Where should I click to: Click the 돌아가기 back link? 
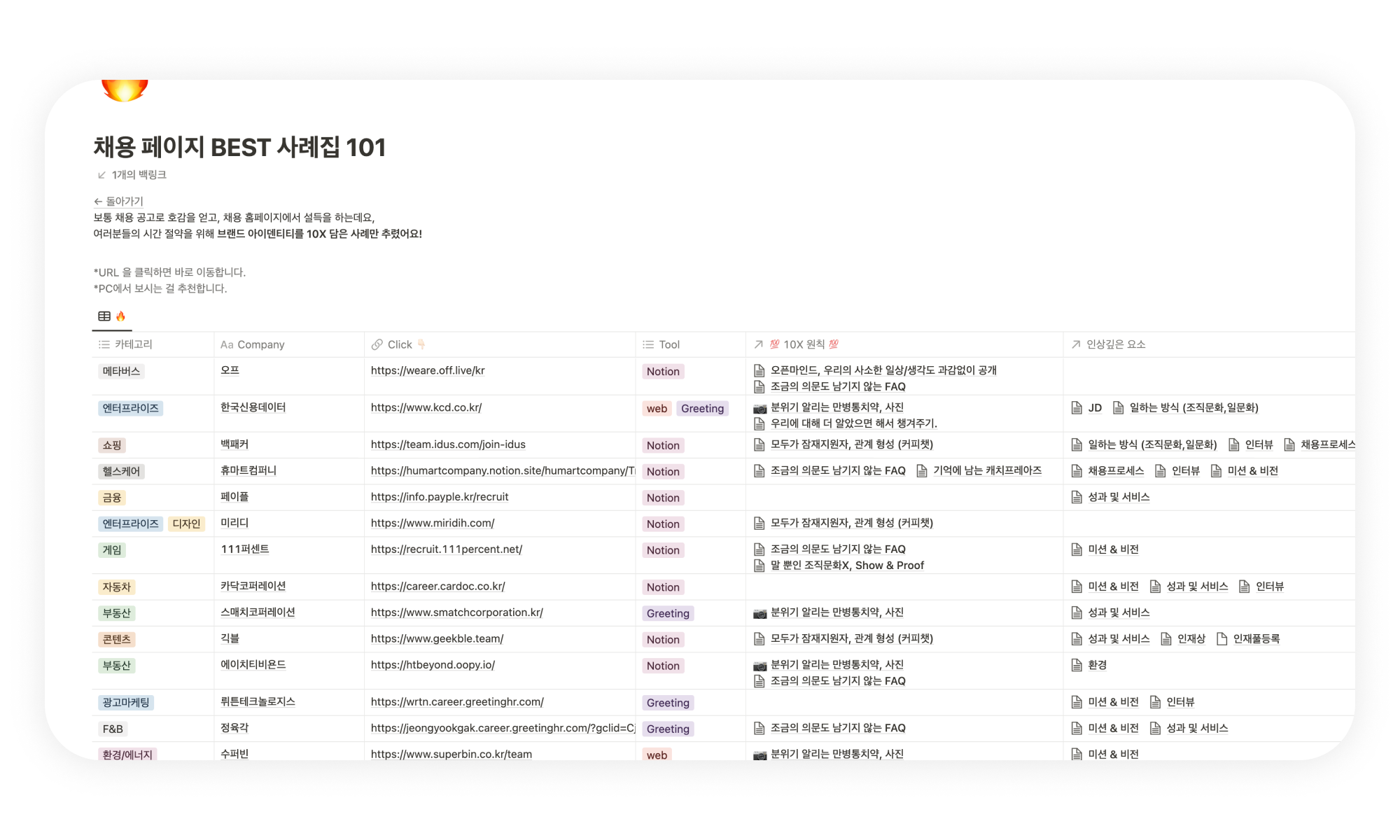118,202
